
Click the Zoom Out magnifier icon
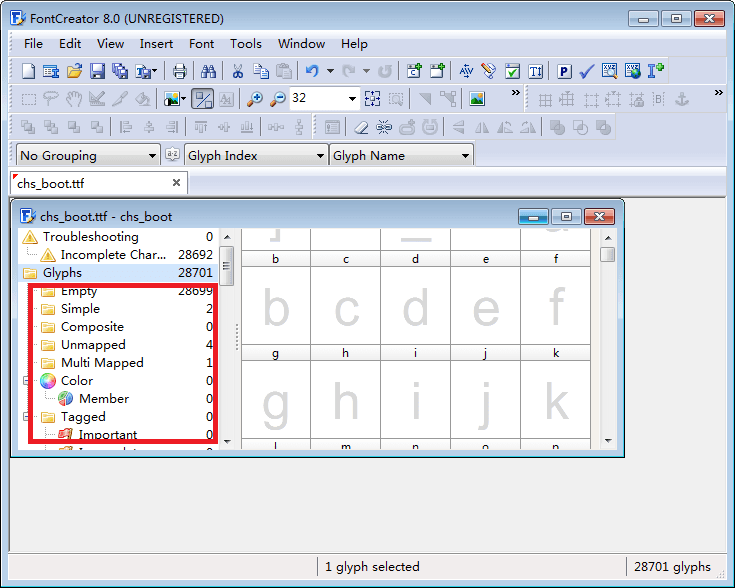[278, 99]
